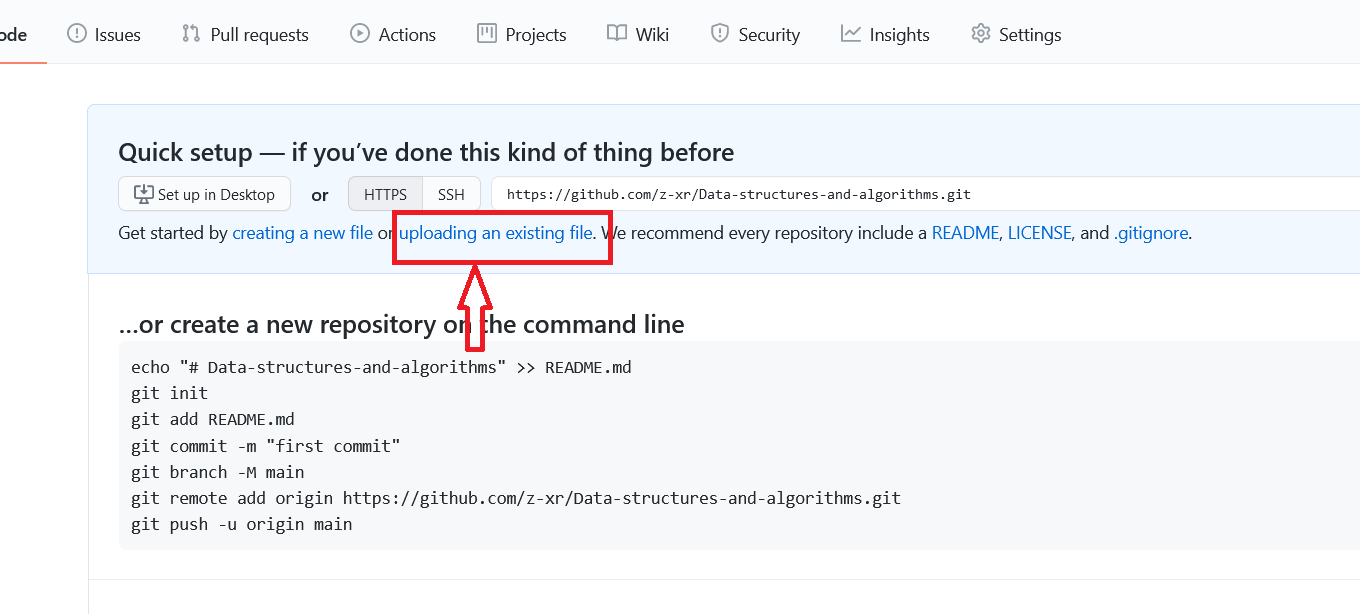
Task: Open the README link
Action: click(965, 233)
